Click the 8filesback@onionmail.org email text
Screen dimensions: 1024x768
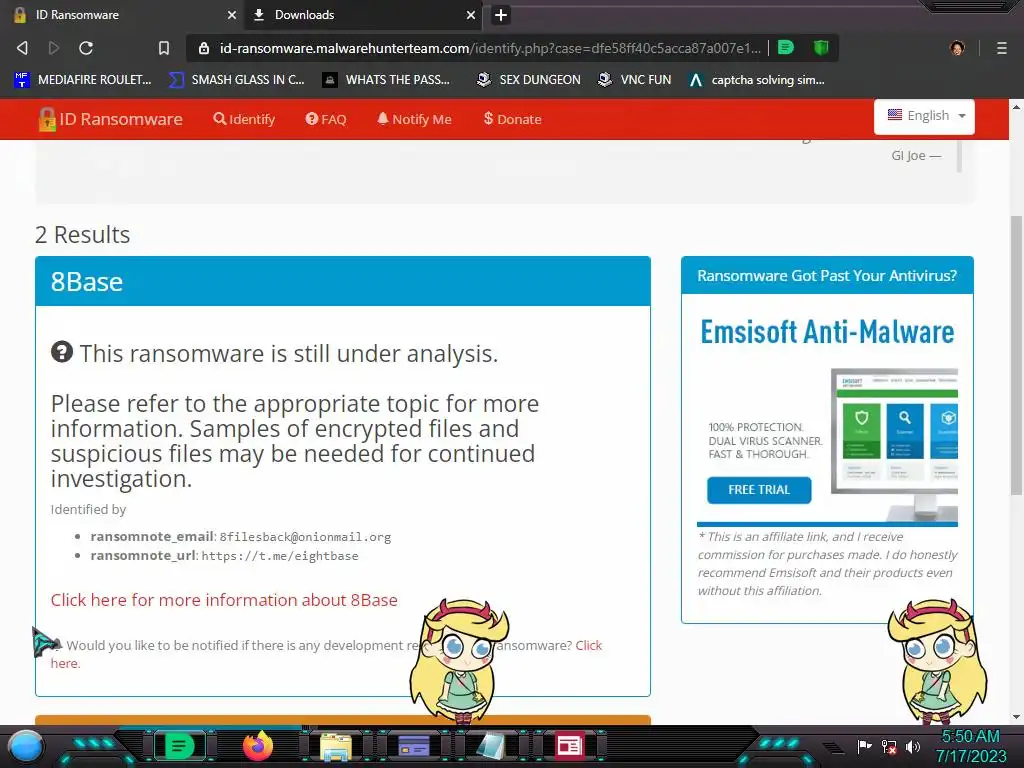(x=305, y=537)
